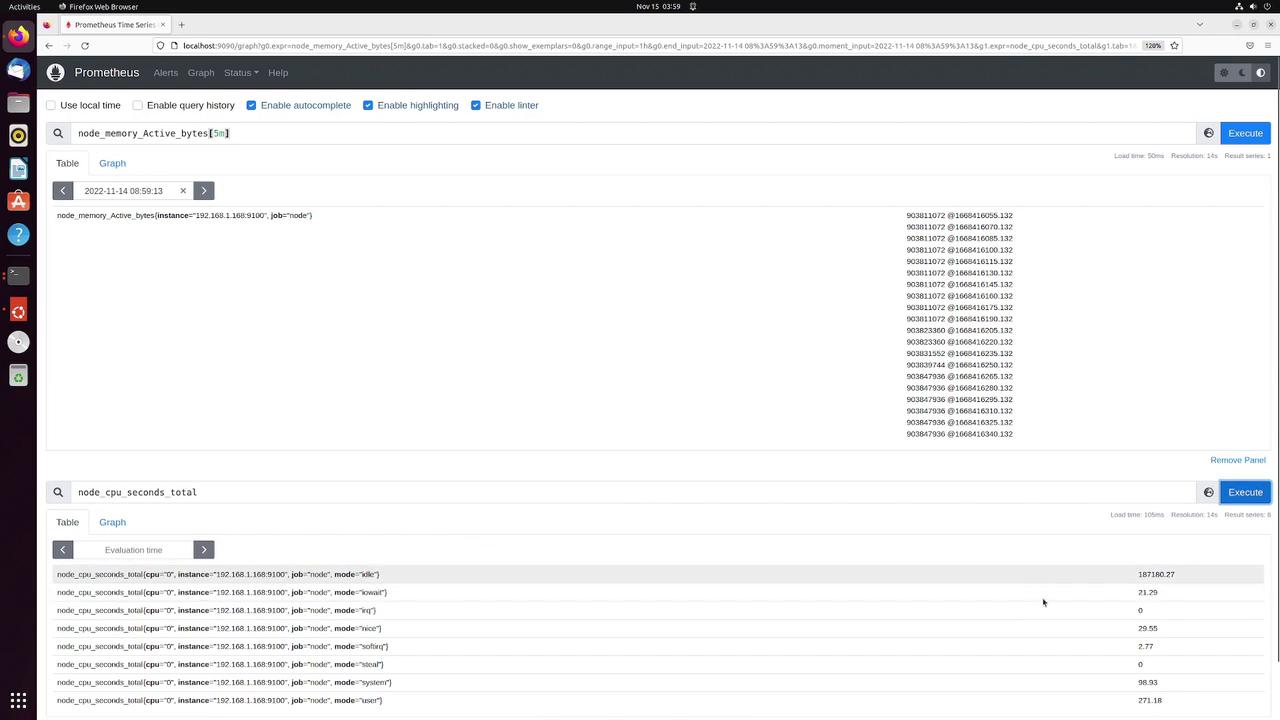This screenshot has width=1280, height=720.
Task: Open the Alerts page in navbar
Action: pyautogui.click(x=166, y=73)
